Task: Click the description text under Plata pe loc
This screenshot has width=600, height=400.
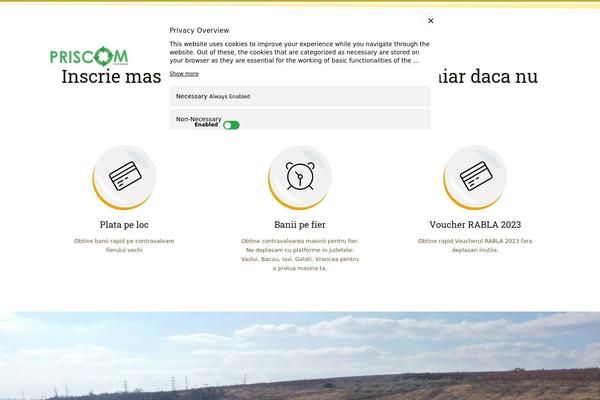Action: (124, 245)
